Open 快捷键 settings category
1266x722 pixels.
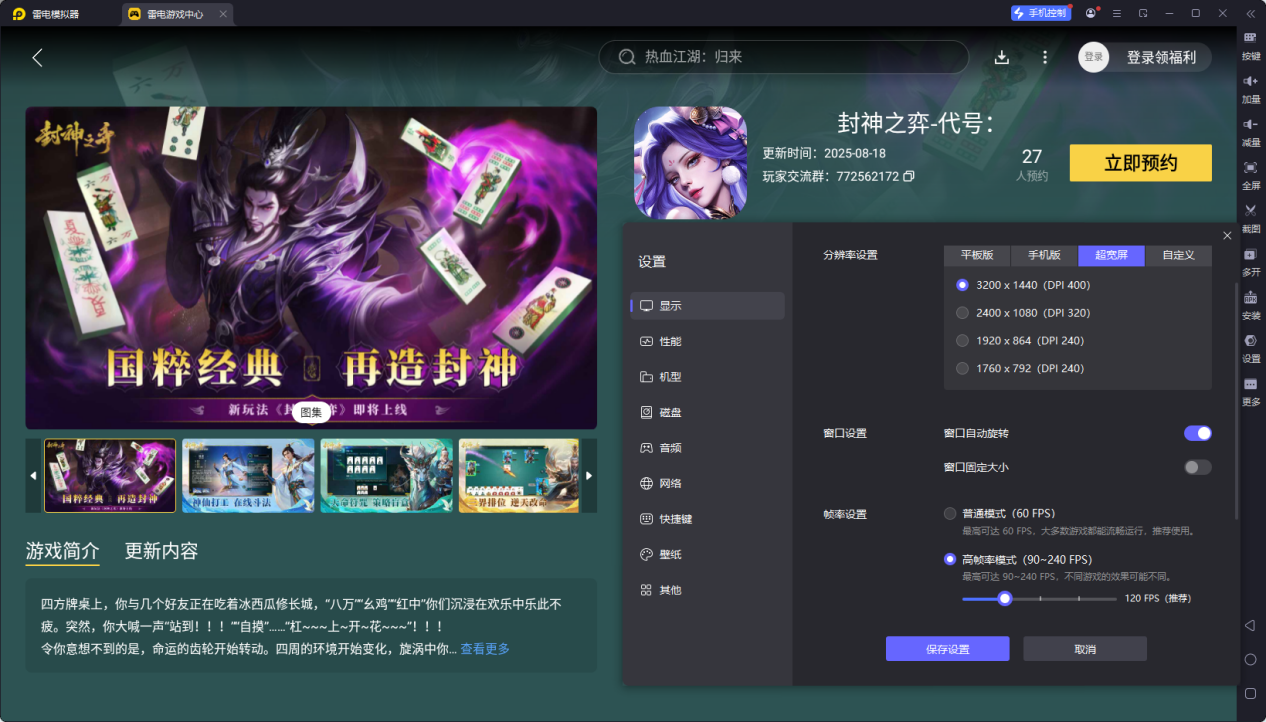coord(708,519)
